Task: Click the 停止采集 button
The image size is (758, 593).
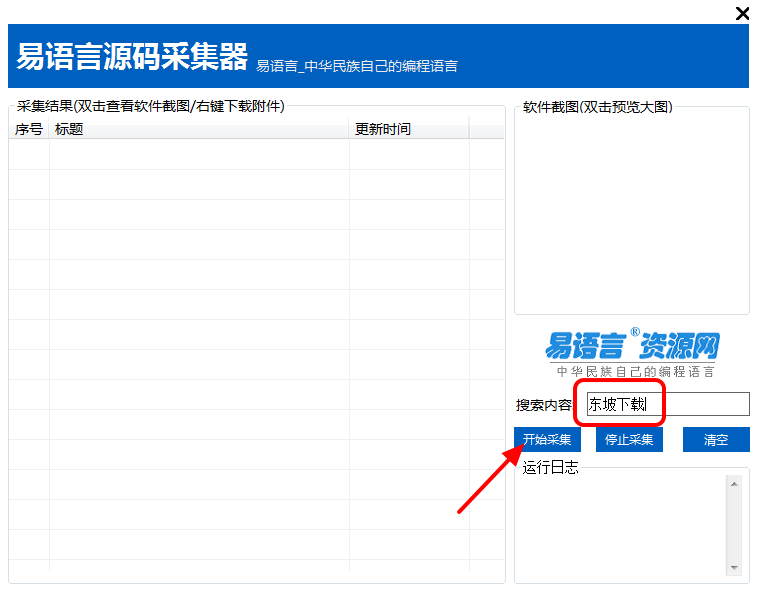Action: (629, 439)
